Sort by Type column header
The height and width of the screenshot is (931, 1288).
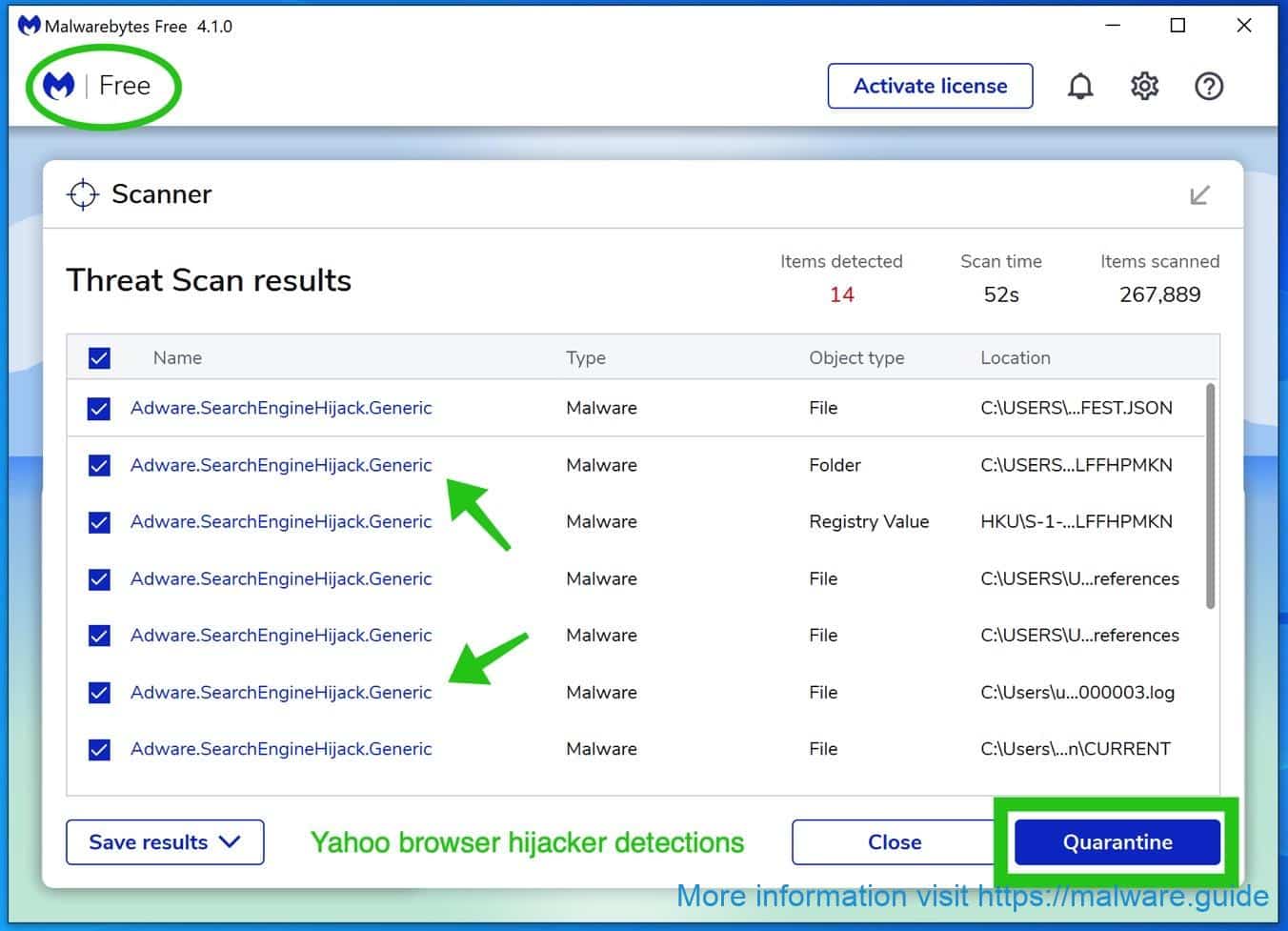click(x=586, y=358)
